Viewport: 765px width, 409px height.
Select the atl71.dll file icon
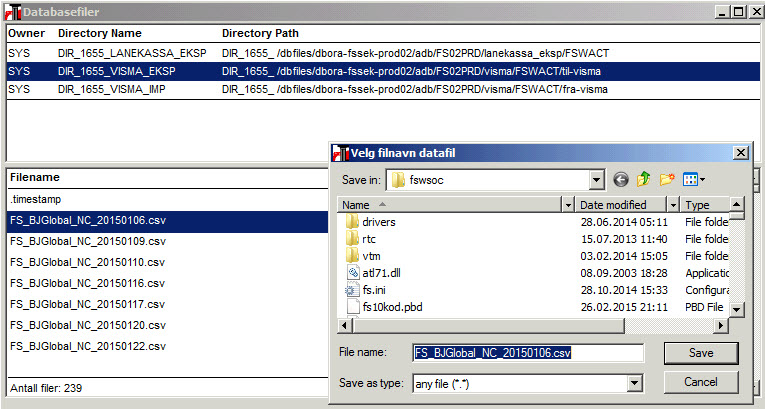353,273
